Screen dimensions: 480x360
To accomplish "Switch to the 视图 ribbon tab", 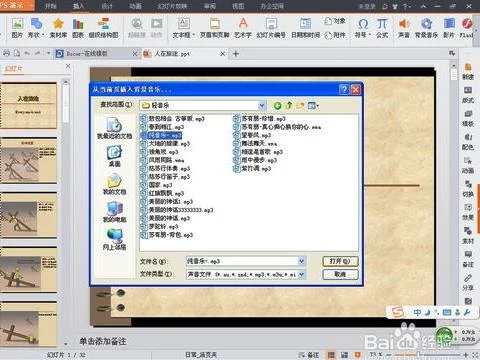I will coord(238,6).
